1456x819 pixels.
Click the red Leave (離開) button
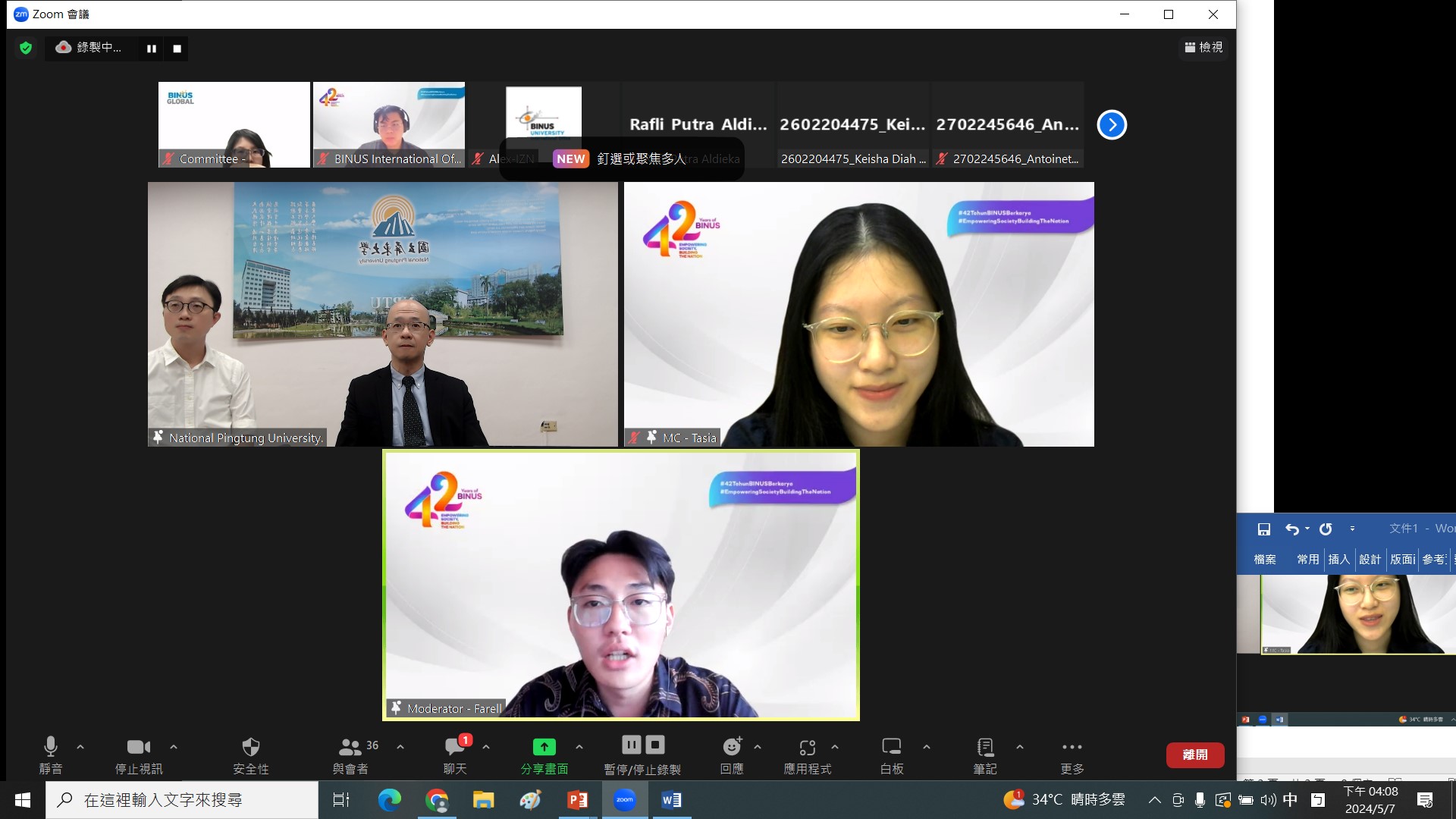(x=1194, y=755)
